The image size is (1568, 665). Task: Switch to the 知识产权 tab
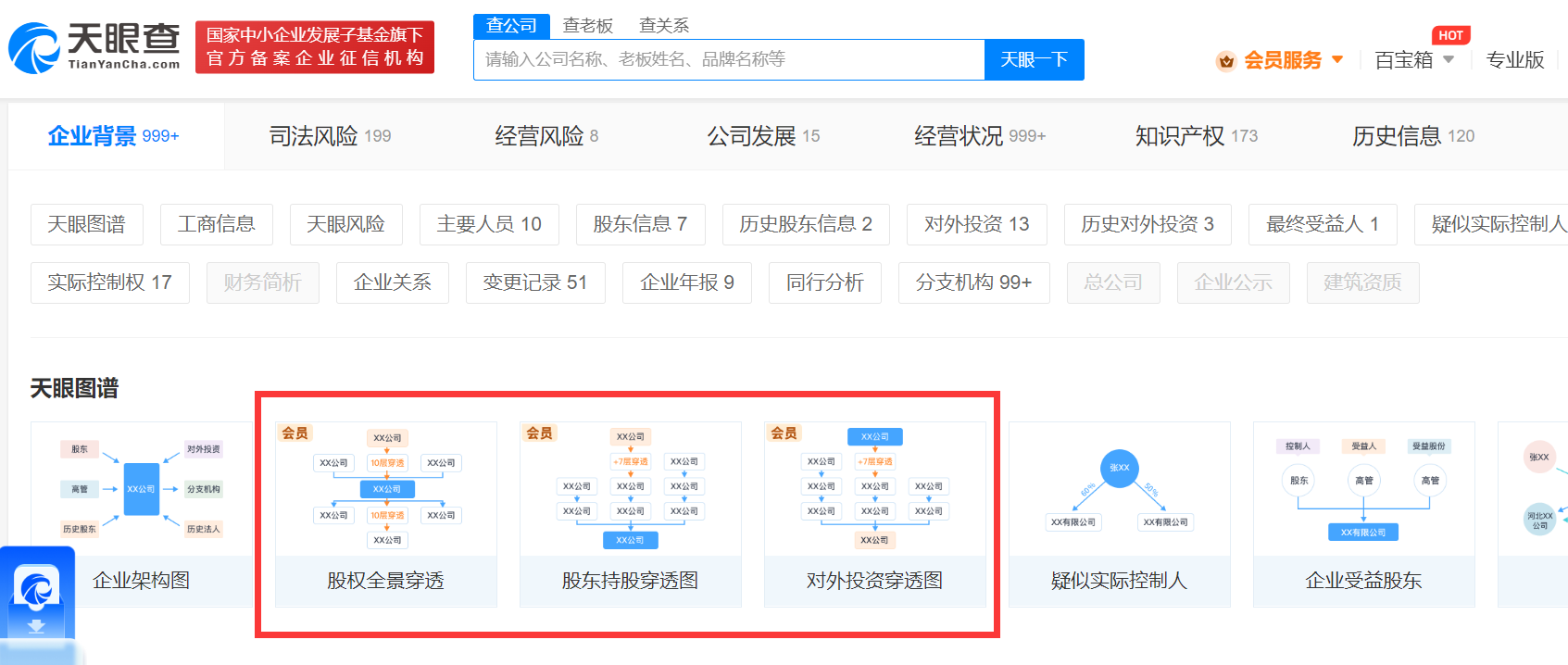tap(1196, 136)
